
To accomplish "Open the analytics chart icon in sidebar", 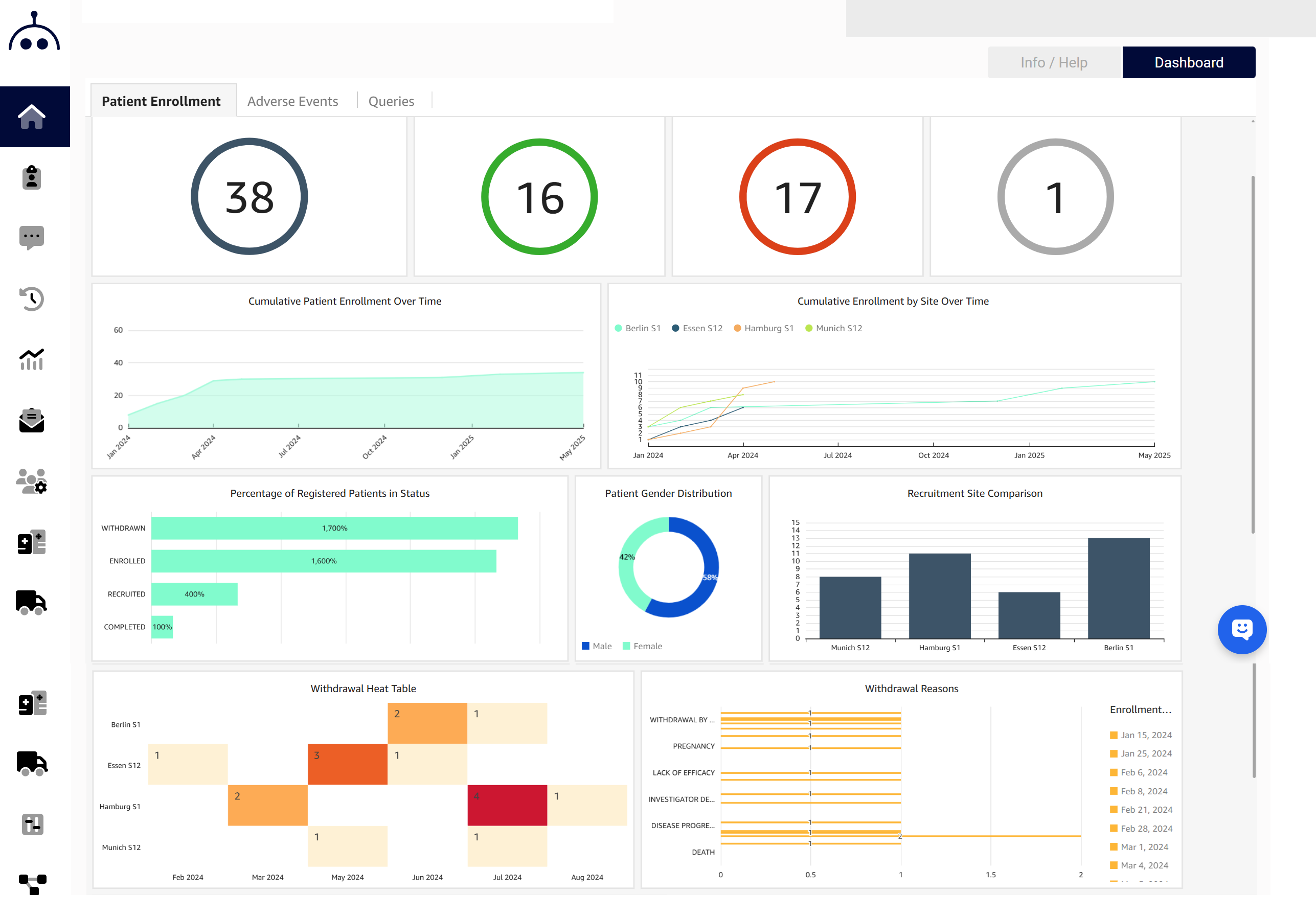I will (x=32, y=359).
